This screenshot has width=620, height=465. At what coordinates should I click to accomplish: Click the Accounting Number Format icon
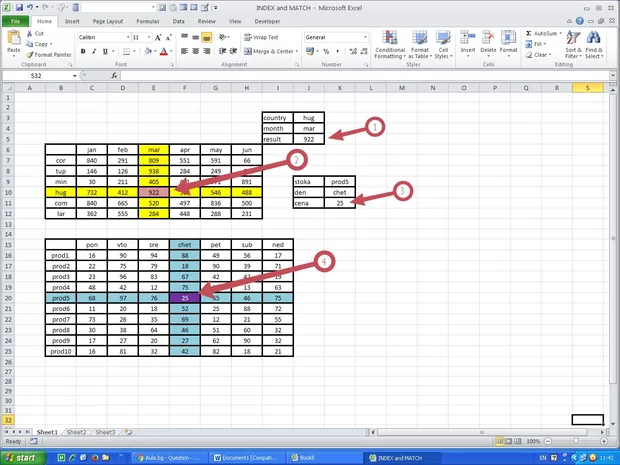310,51
